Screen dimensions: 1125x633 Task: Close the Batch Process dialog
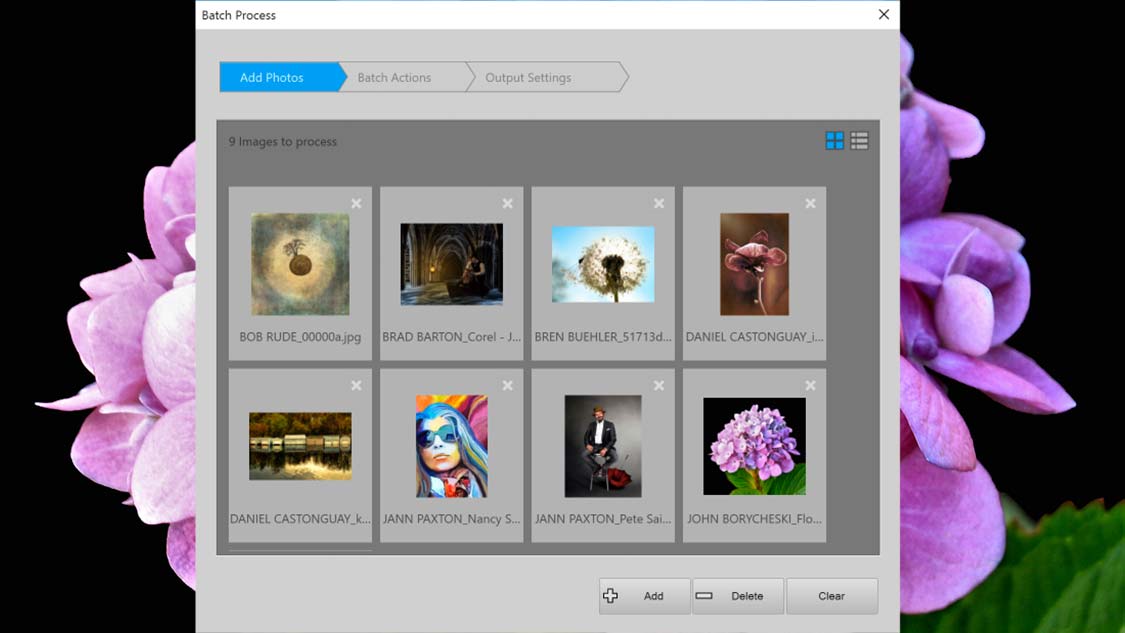883,15
